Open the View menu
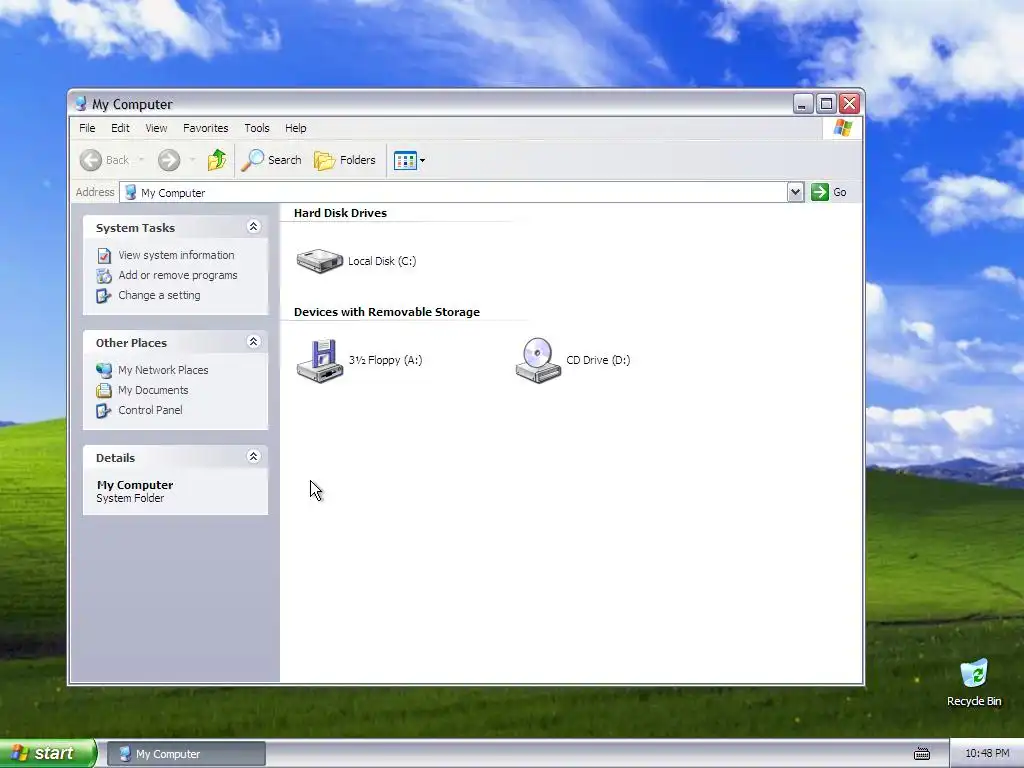 [156, 128]
